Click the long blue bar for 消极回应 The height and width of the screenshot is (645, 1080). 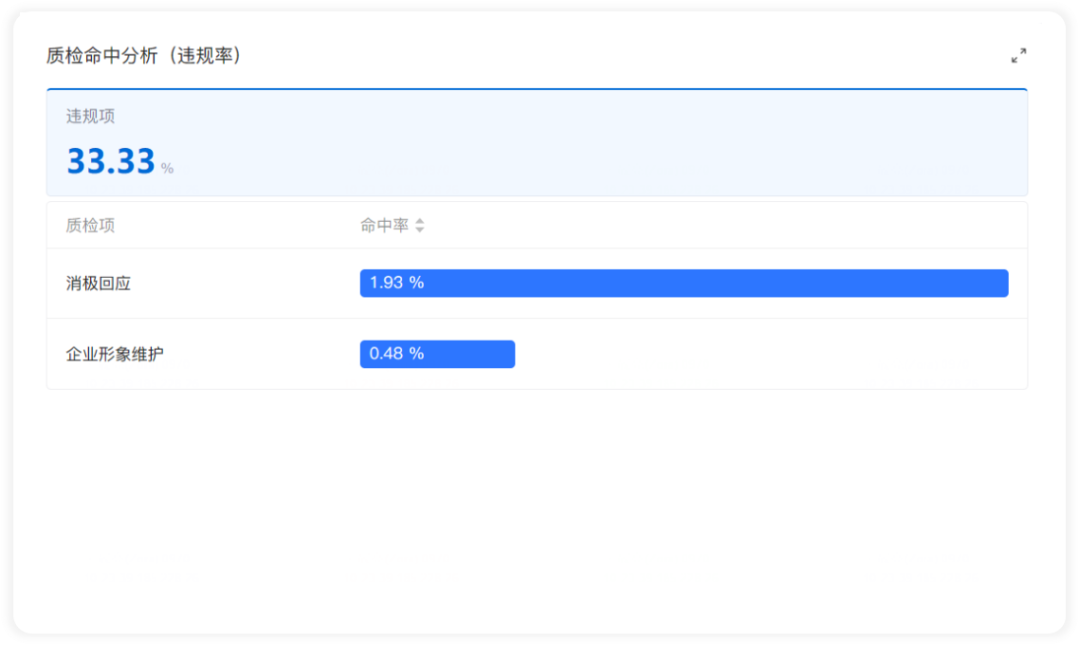[684, 283]
